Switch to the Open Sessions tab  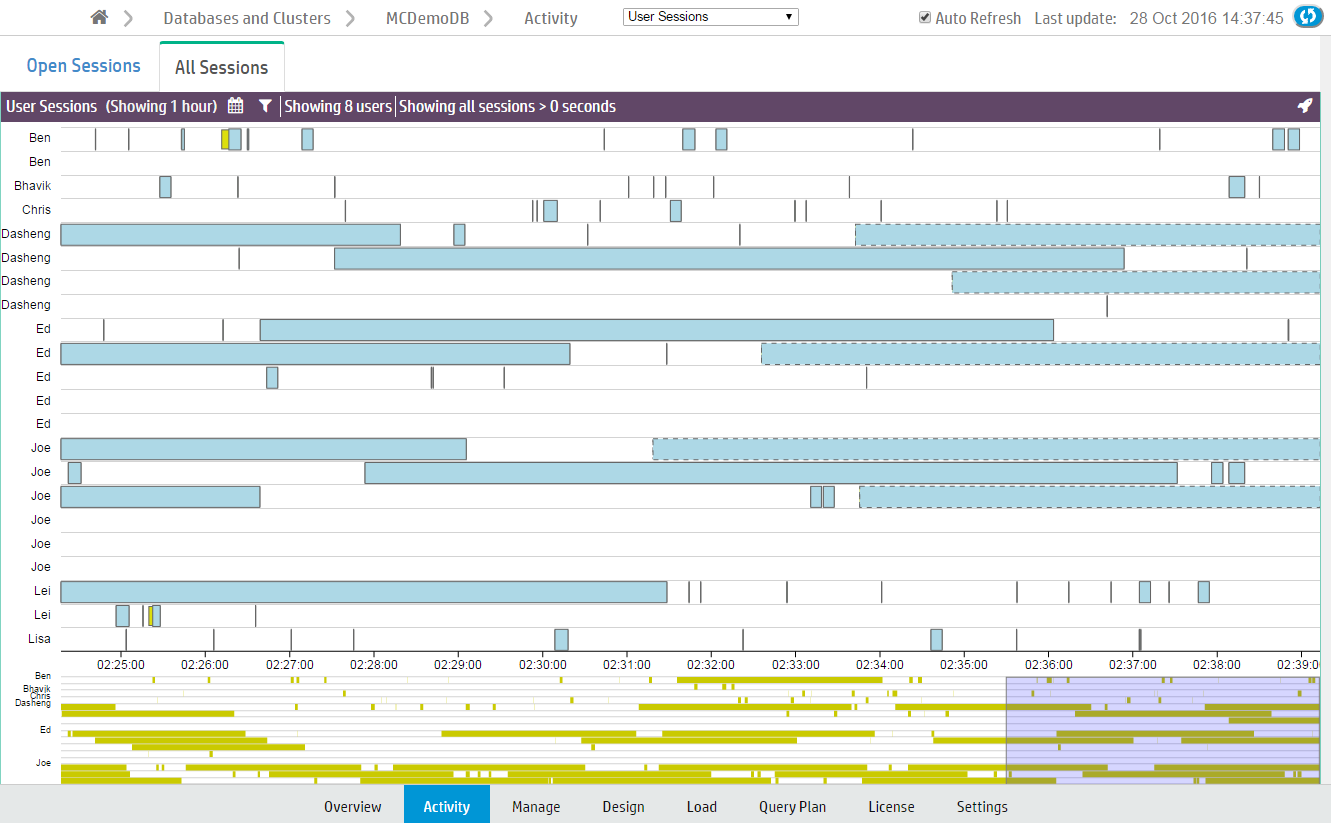(x=83, y=66)
